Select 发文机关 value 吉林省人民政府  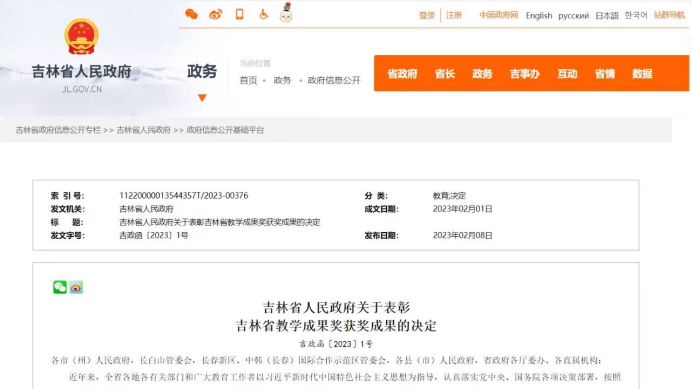(x=146, y=209)
